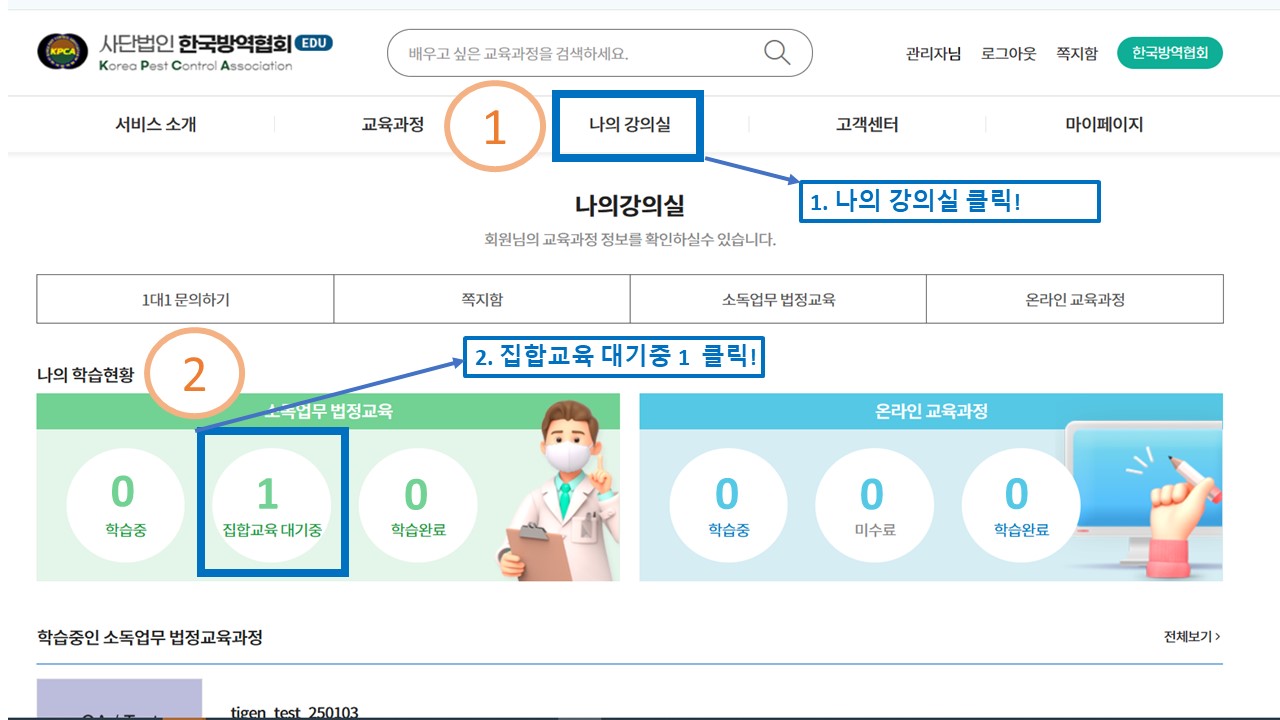Click the 로그아웃 link
This screenshot has width=1280, height=720.
pyautogui.click(x=1010, y=53)
